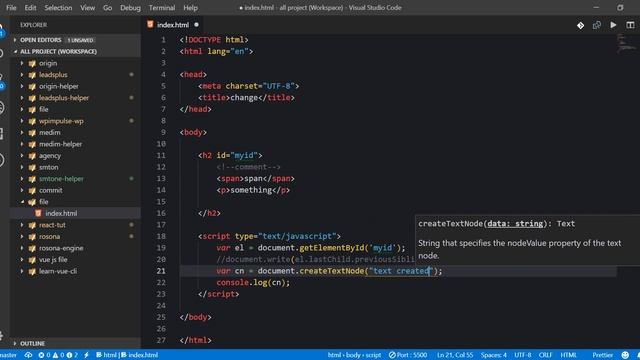
Task: Open the Selection menu
Action: [58, 8]
